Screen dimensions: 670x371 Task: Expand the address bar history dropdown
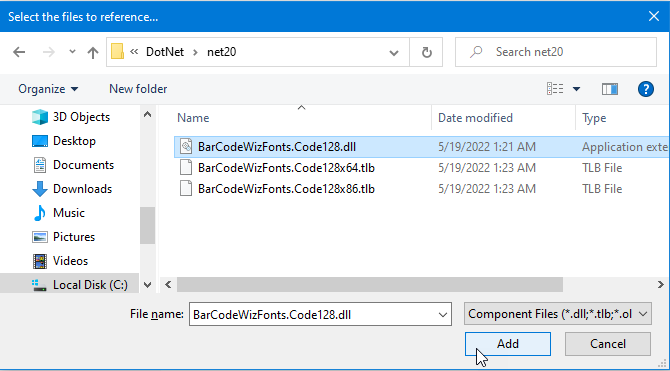point(394,53)
